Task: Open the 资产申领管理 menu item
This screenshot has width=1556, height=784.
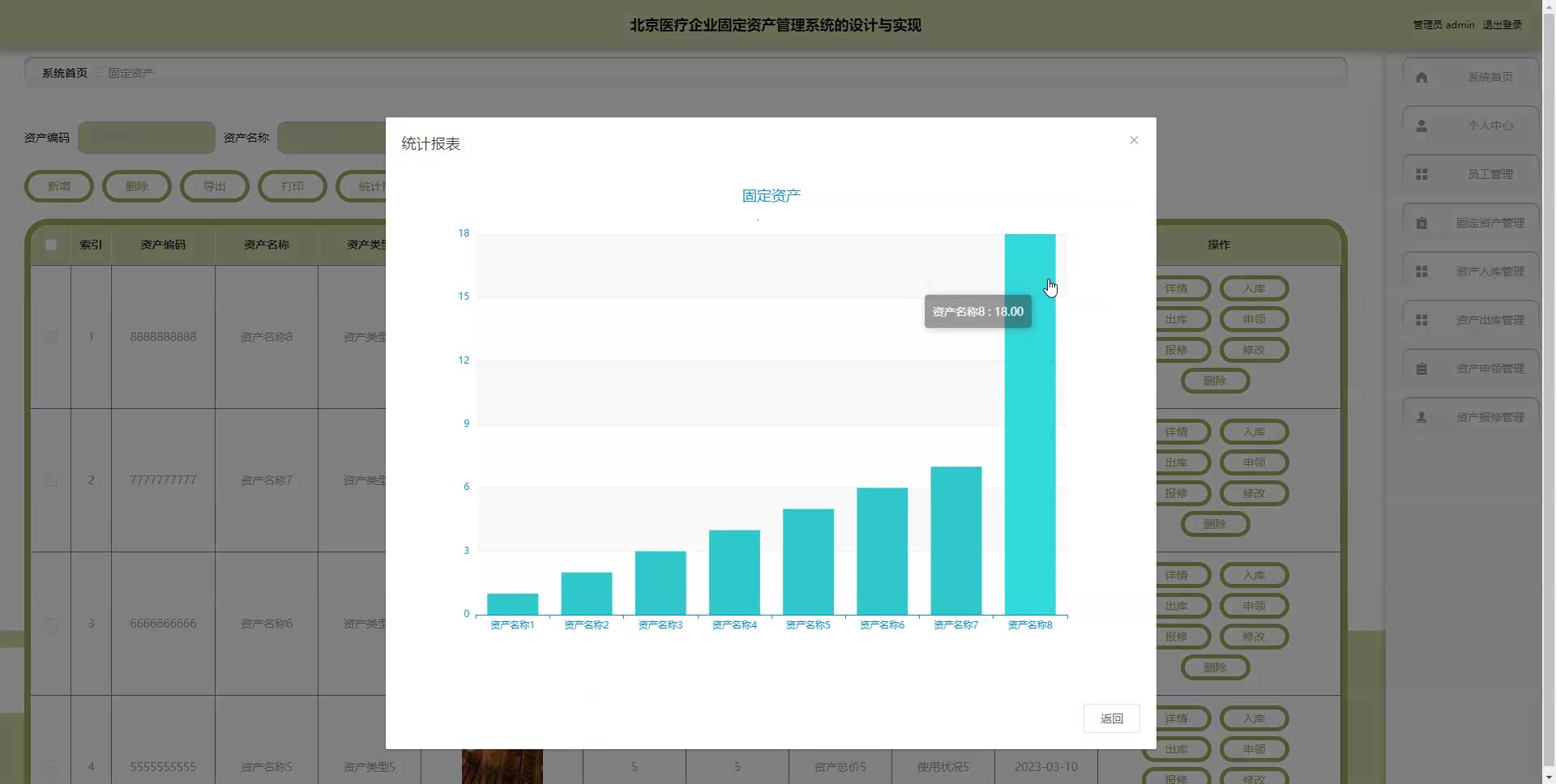Action: pos(1490,369)
